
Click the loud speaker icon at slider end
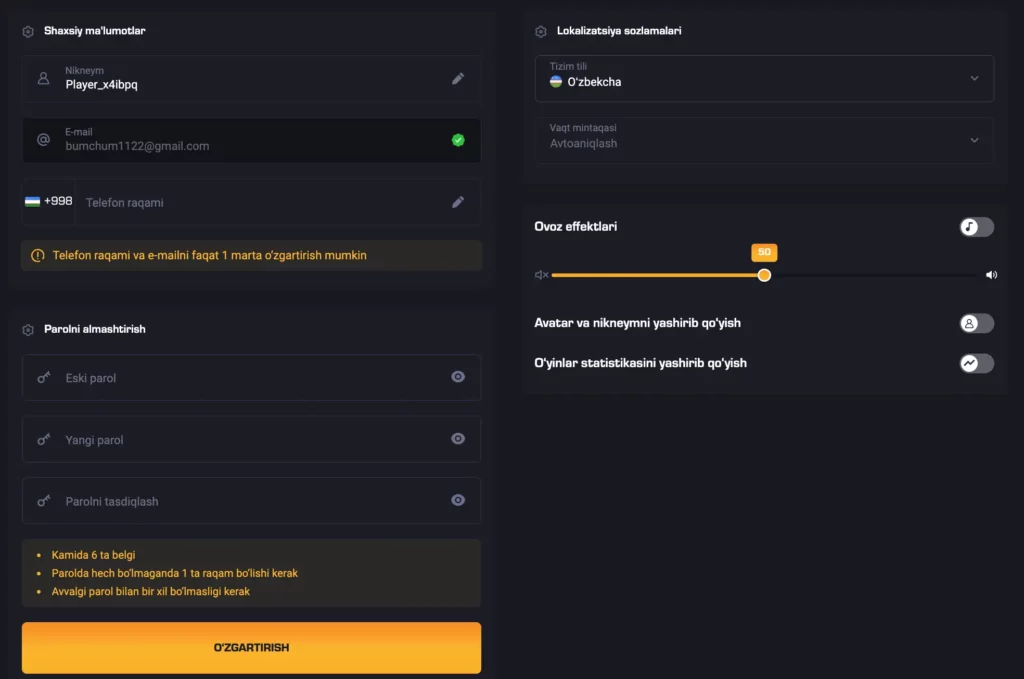pos(991,275)
